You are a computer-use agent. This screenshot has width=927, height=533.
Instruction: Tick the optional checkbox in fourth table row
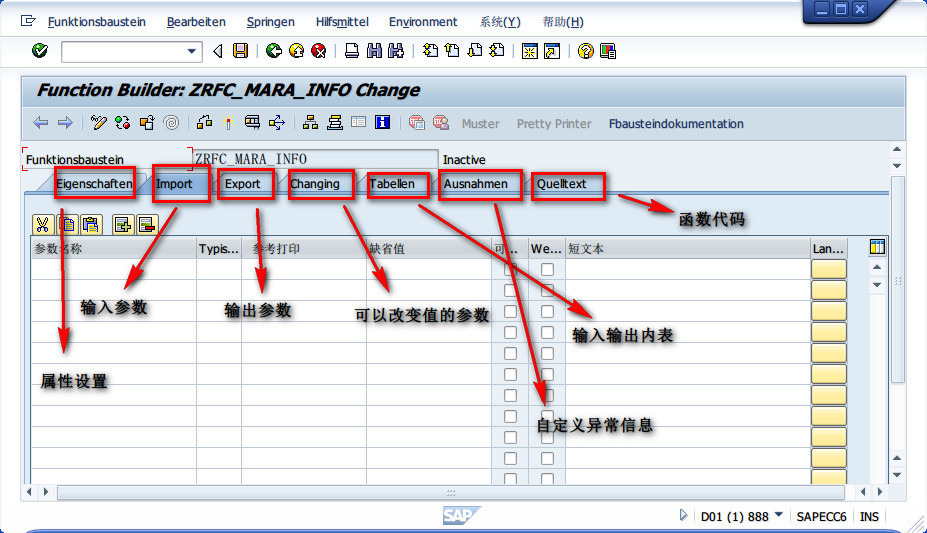(510, 333)
